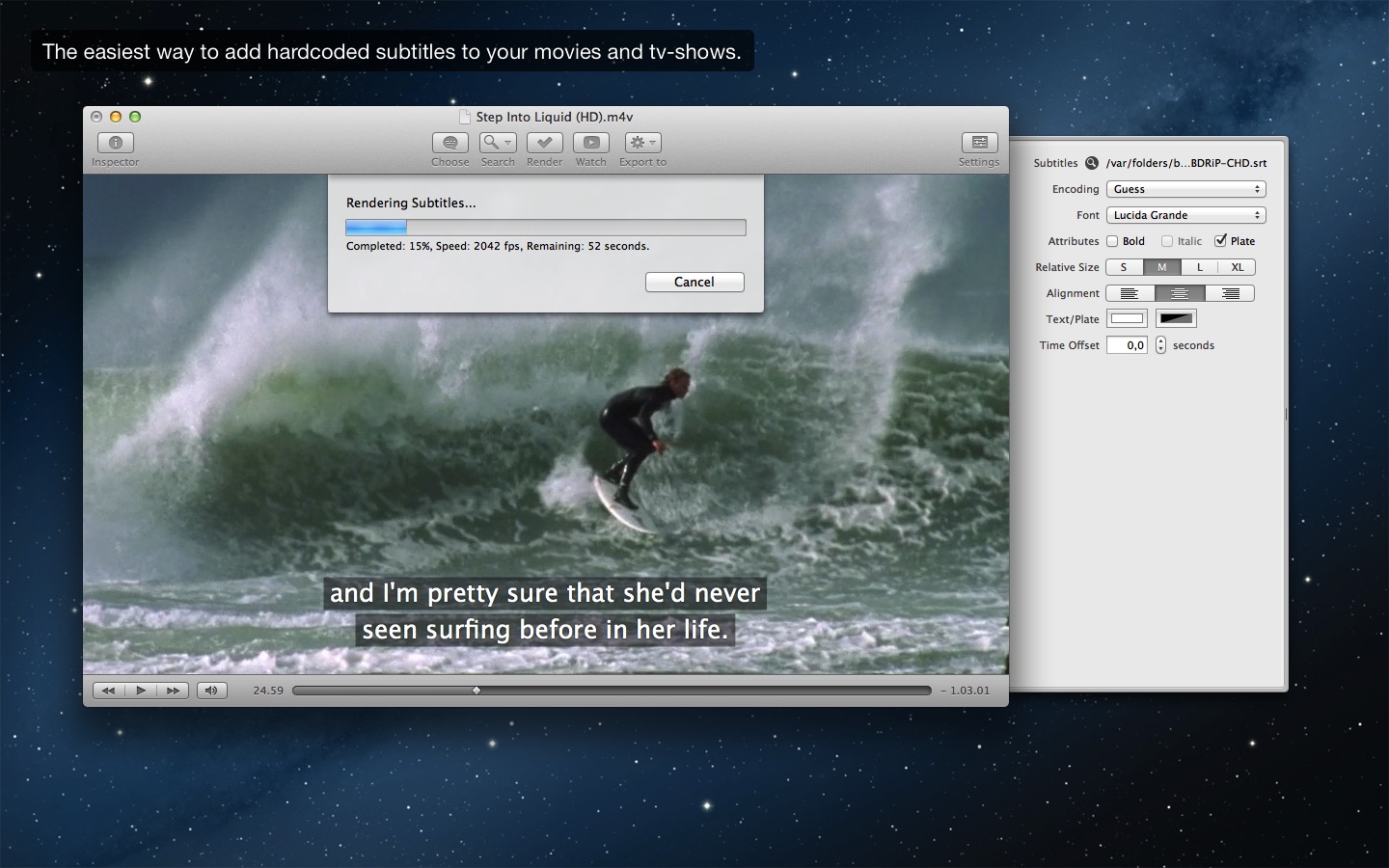Screen dimensions: 1389x868
Task: Click the Time Offset value field
Action: [x=1127, y=345]
